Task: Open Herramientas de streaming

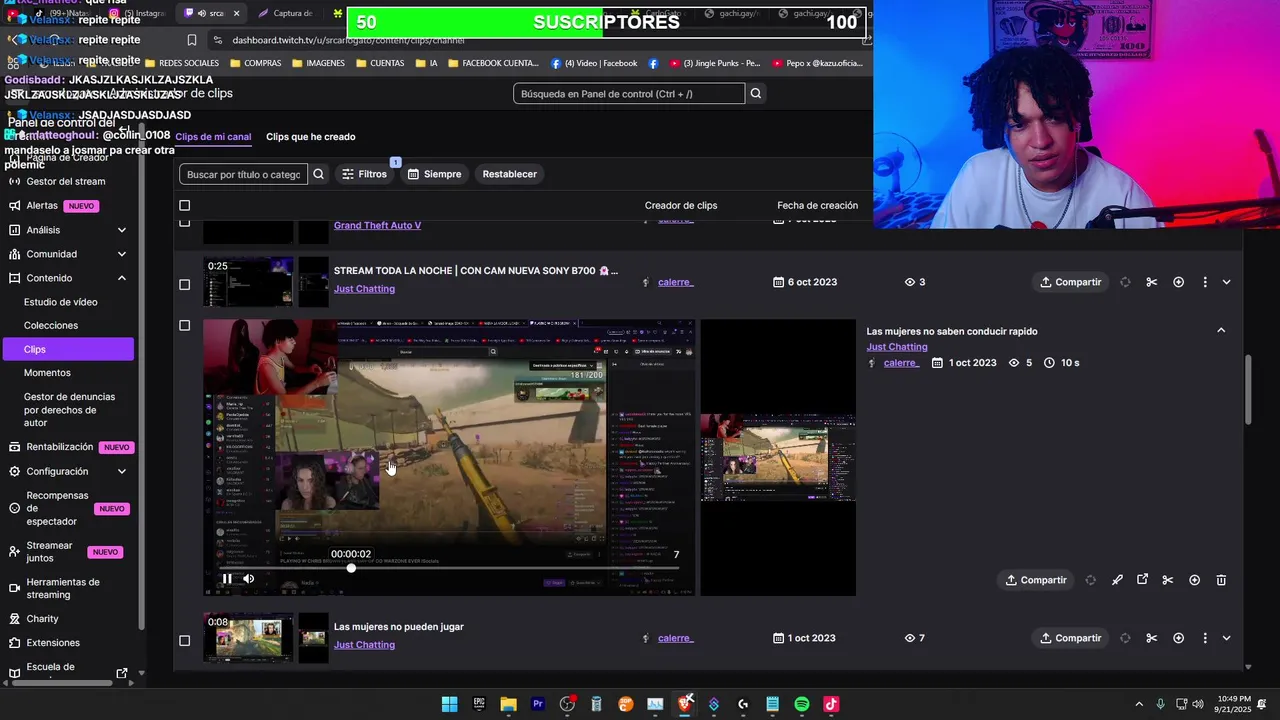Action: click(63, 588)
